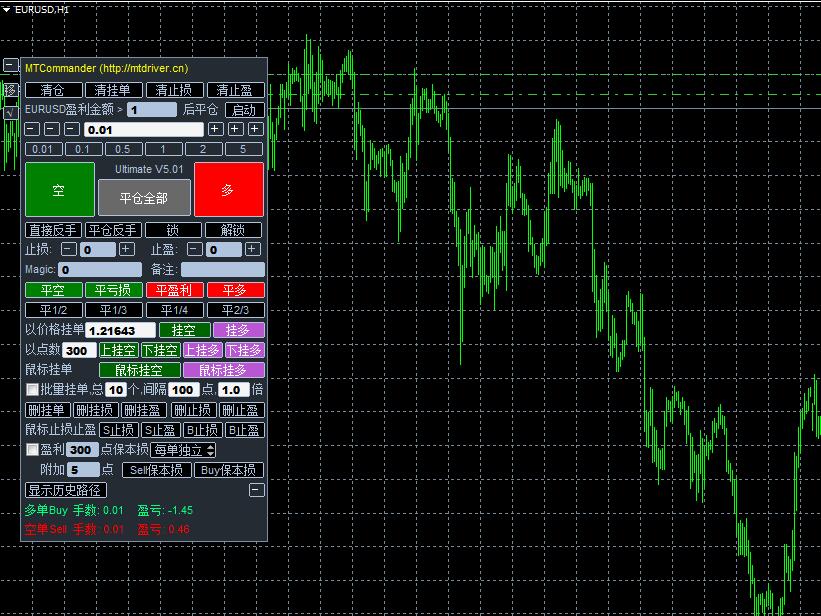Toggle the 盈利 保本损 checkbox
821x616 pixels.
click(32, 450)
